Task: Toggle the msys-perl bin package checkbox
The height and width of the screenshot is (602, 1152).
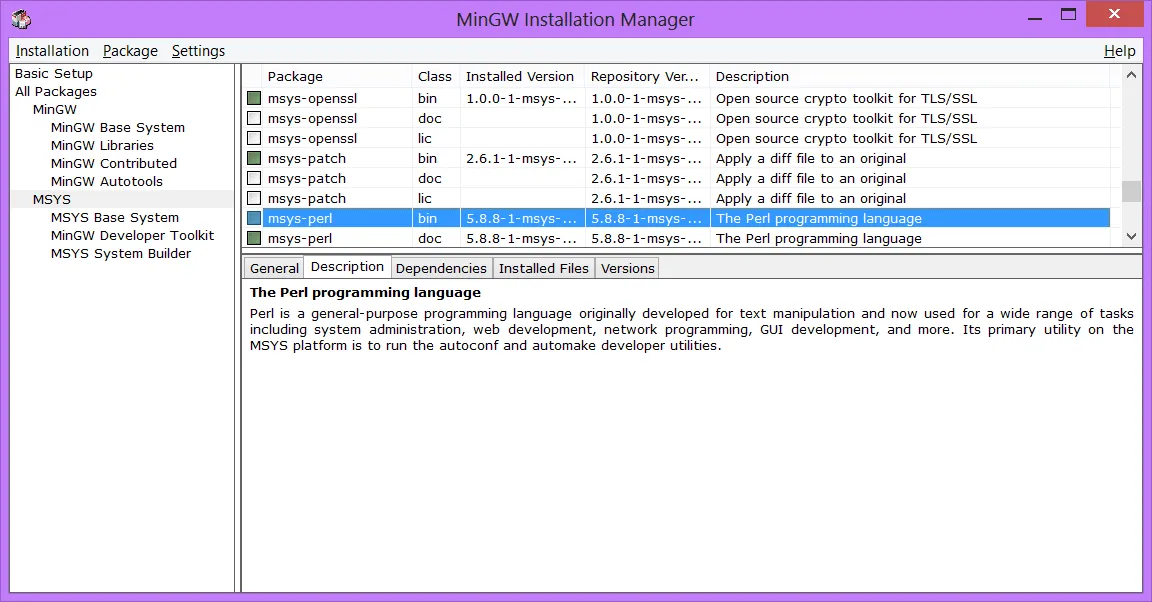Action: click(x=254, y=218)
